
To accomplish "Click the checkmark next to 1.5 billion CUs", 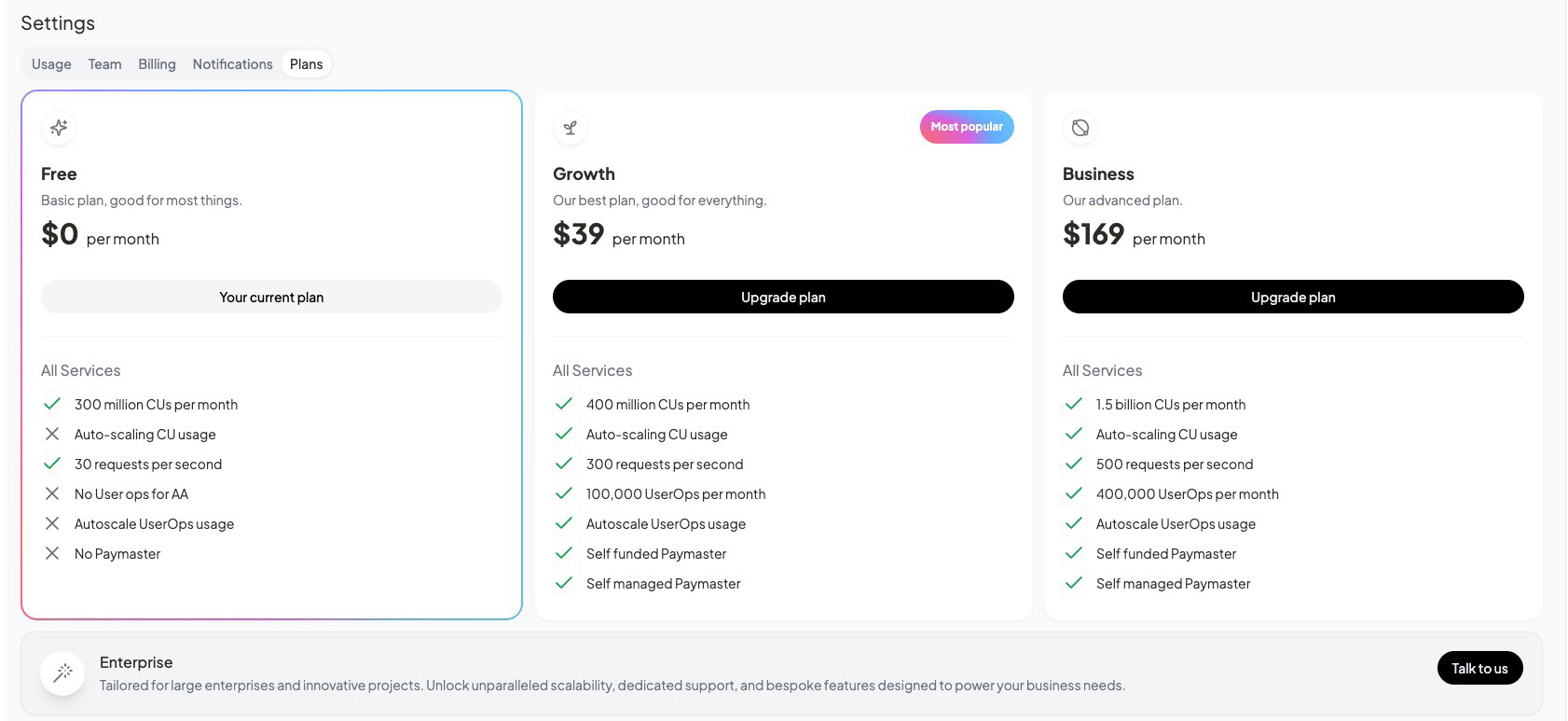I will (1074, 404).
